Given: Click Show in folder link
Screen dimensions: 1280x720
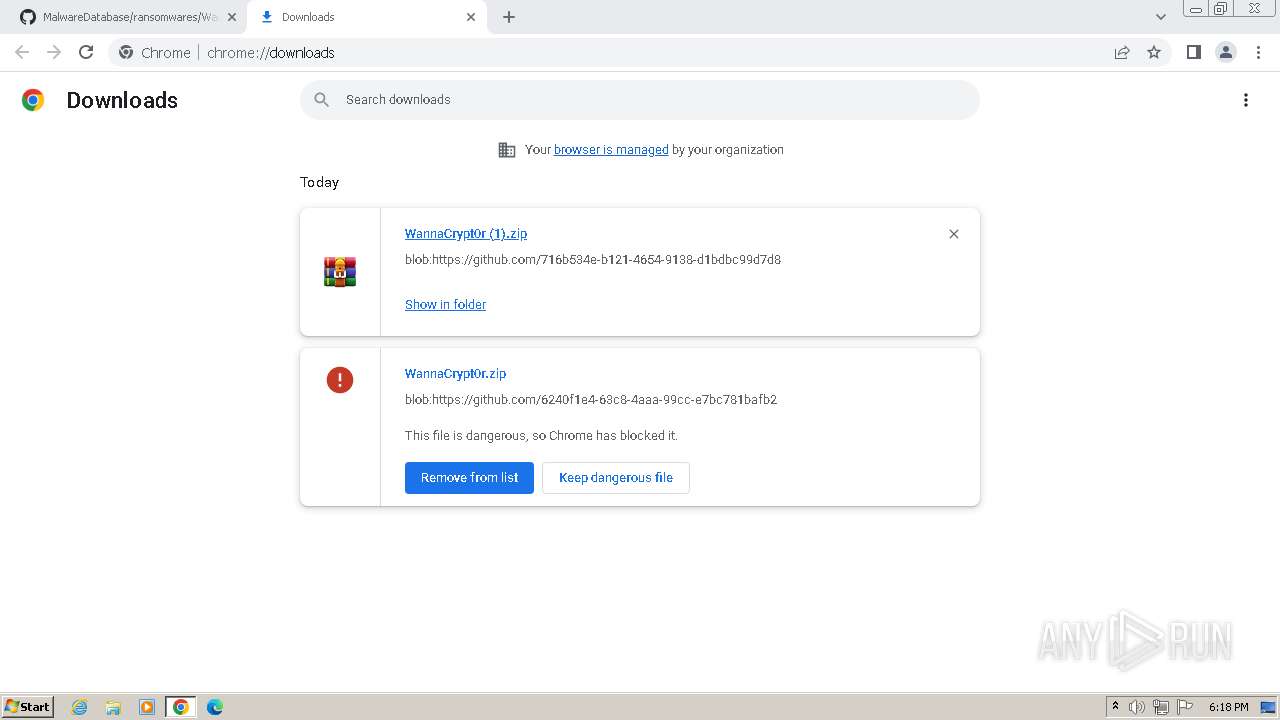Looking at the screenshot, I should [445, 305].
